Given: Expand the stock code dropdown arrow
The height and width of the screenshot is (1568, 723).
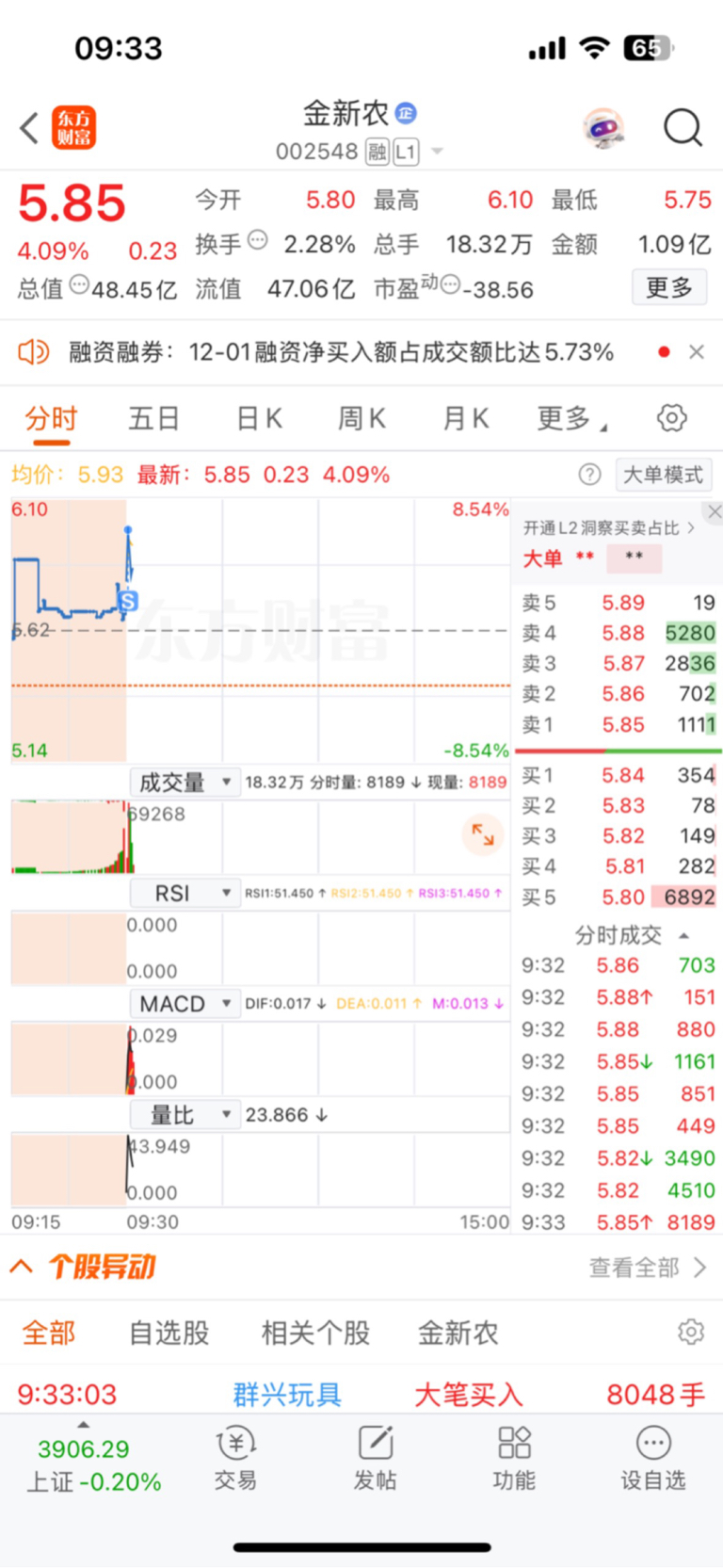Looking at the screenshot, I should 437,152.
